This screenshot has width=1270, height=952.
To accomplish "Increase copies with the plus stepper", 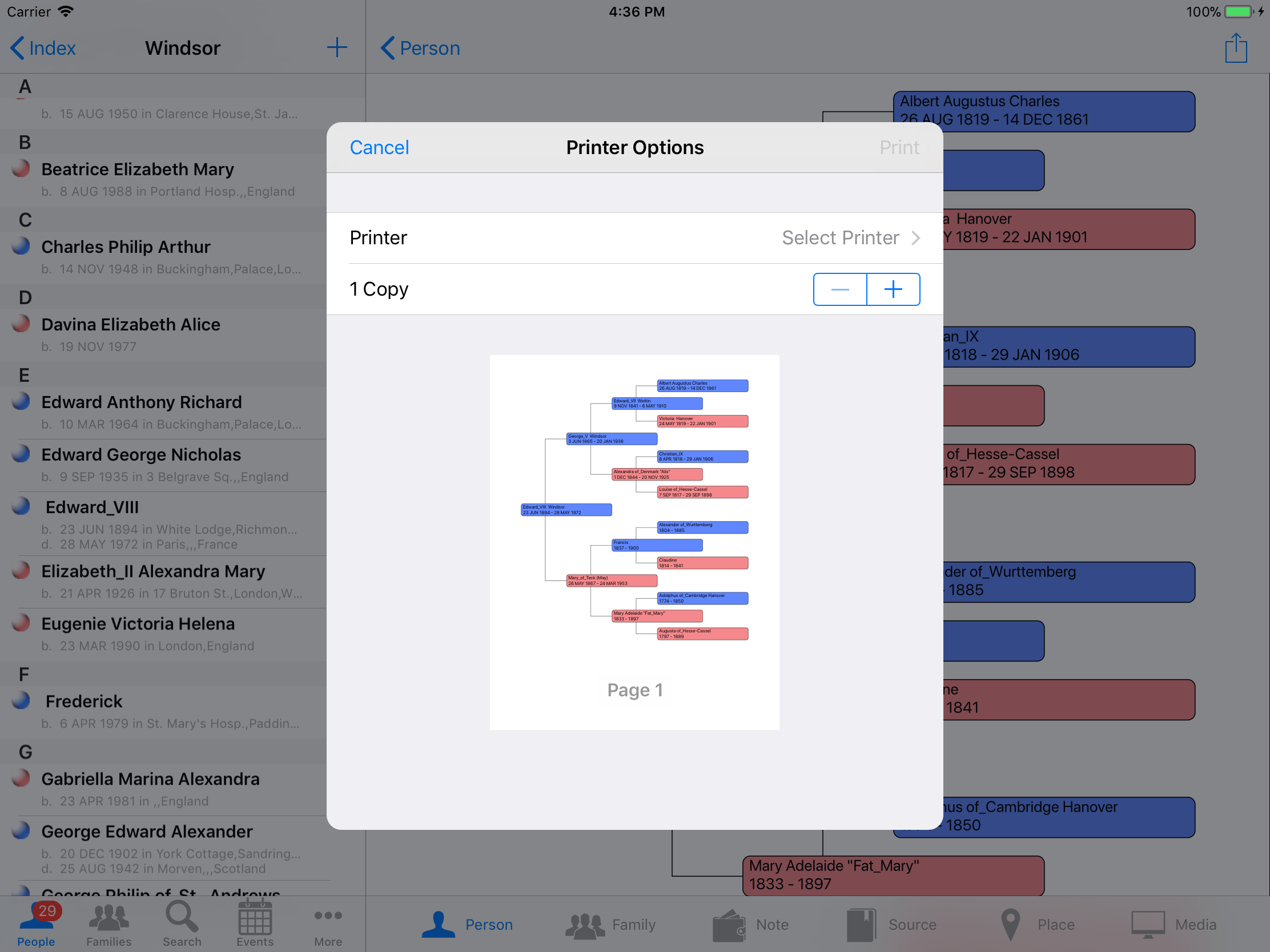I will 893,289.
